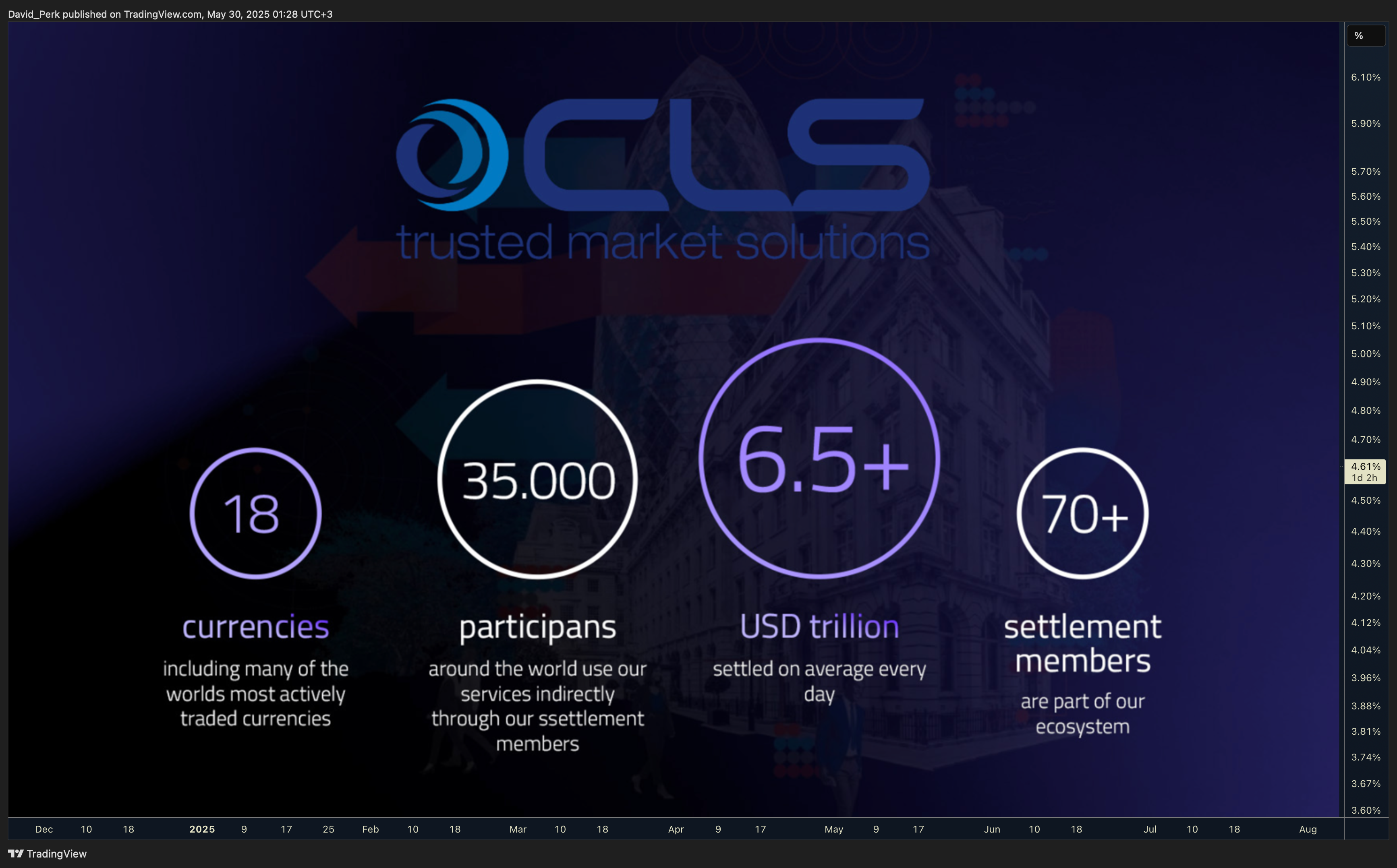This screenshot has width=1397, height=868.
Task: Click the circle showing 6.5+
Action: click(x=820, y=458)
